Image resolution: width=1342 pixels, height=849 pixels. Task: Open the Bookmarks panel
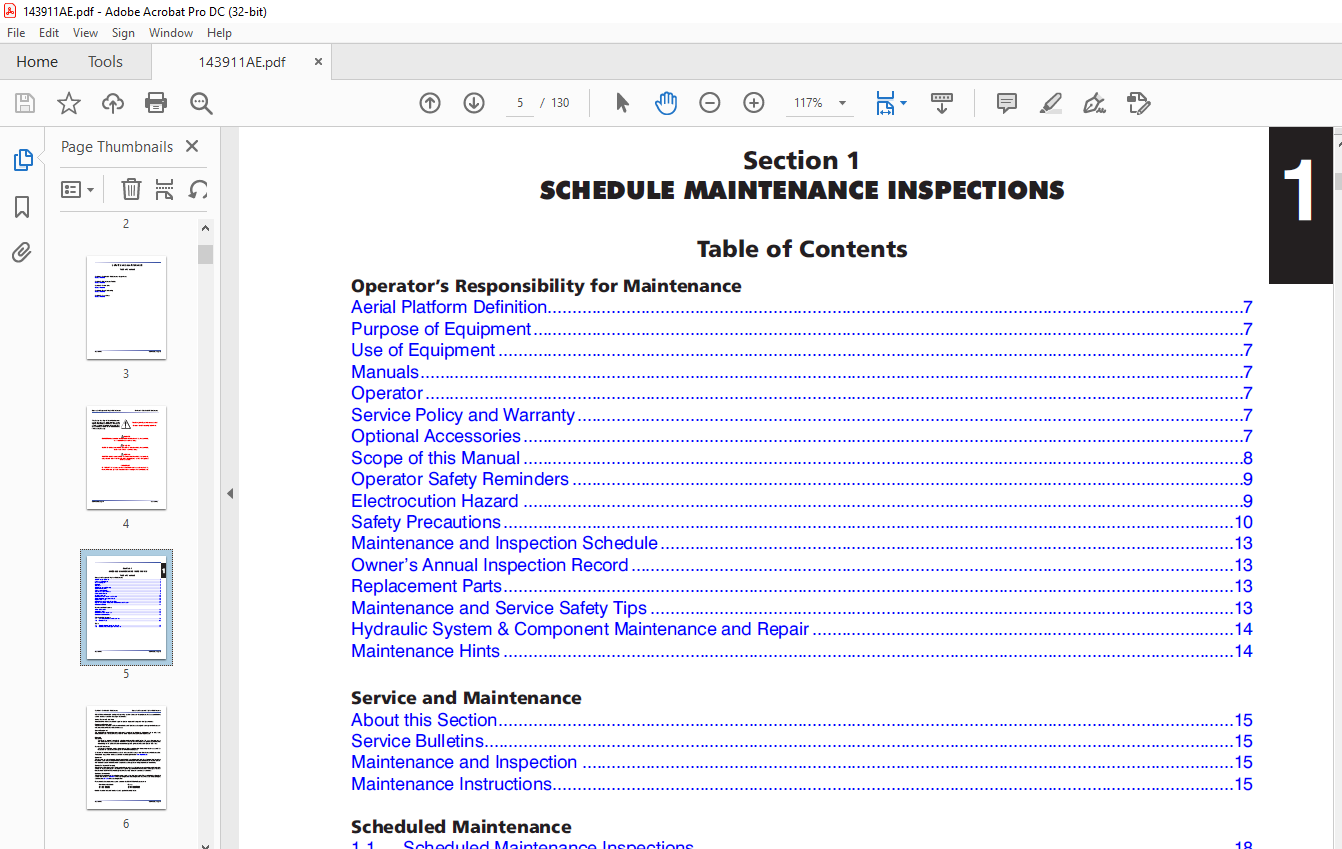[22, 207]
